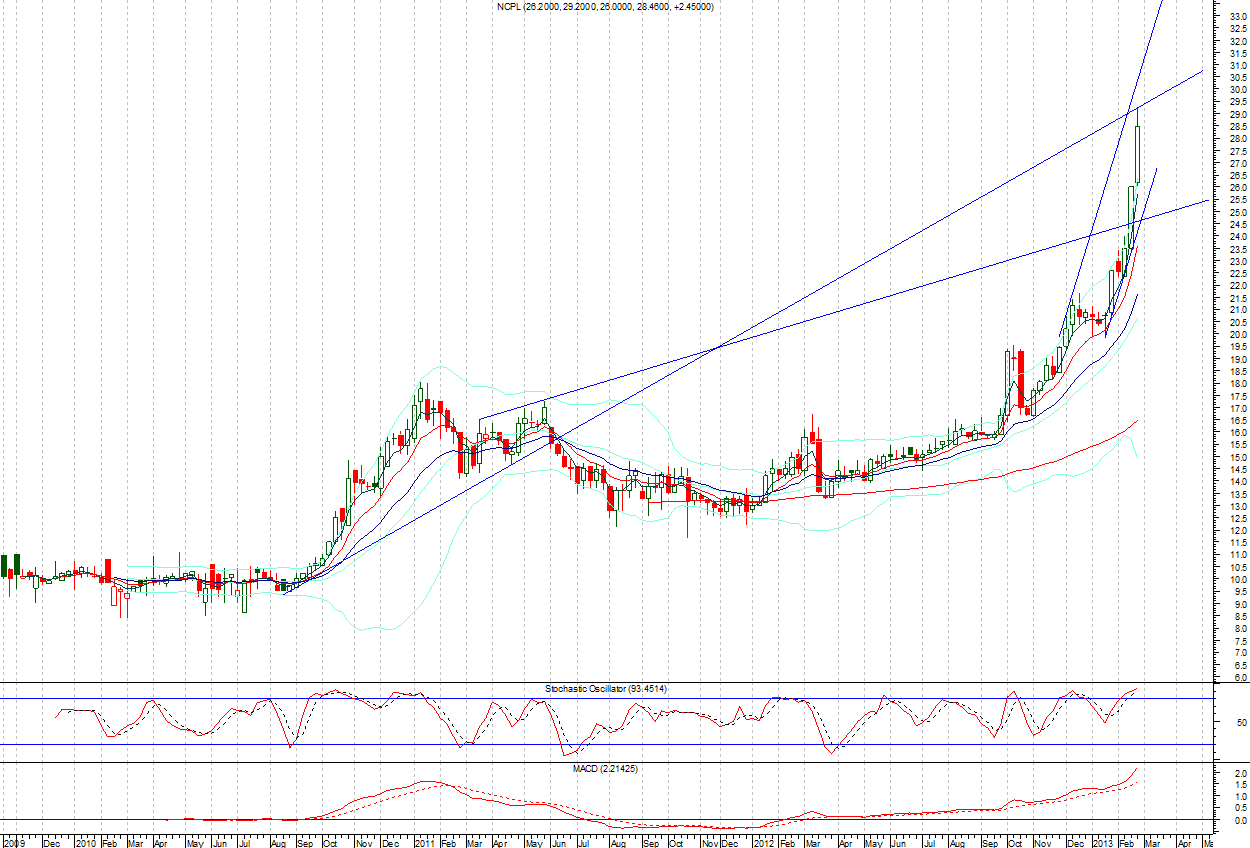Click the intersection of the two long blue trendlines
The width and height of the screenshot is (1250, 848).
tap(718, 347)
